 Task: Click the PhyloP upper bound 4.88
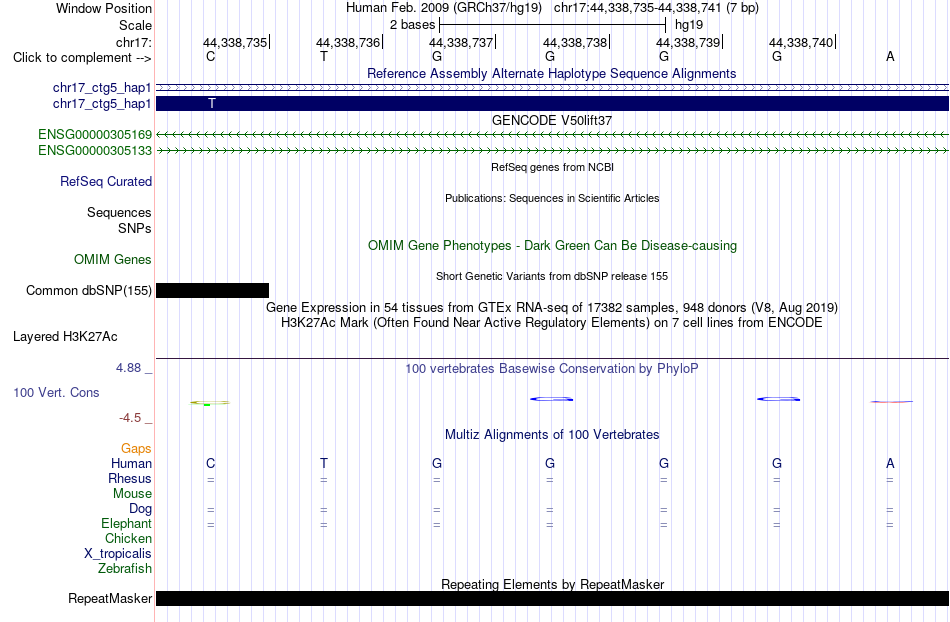[x=128, y=368]
